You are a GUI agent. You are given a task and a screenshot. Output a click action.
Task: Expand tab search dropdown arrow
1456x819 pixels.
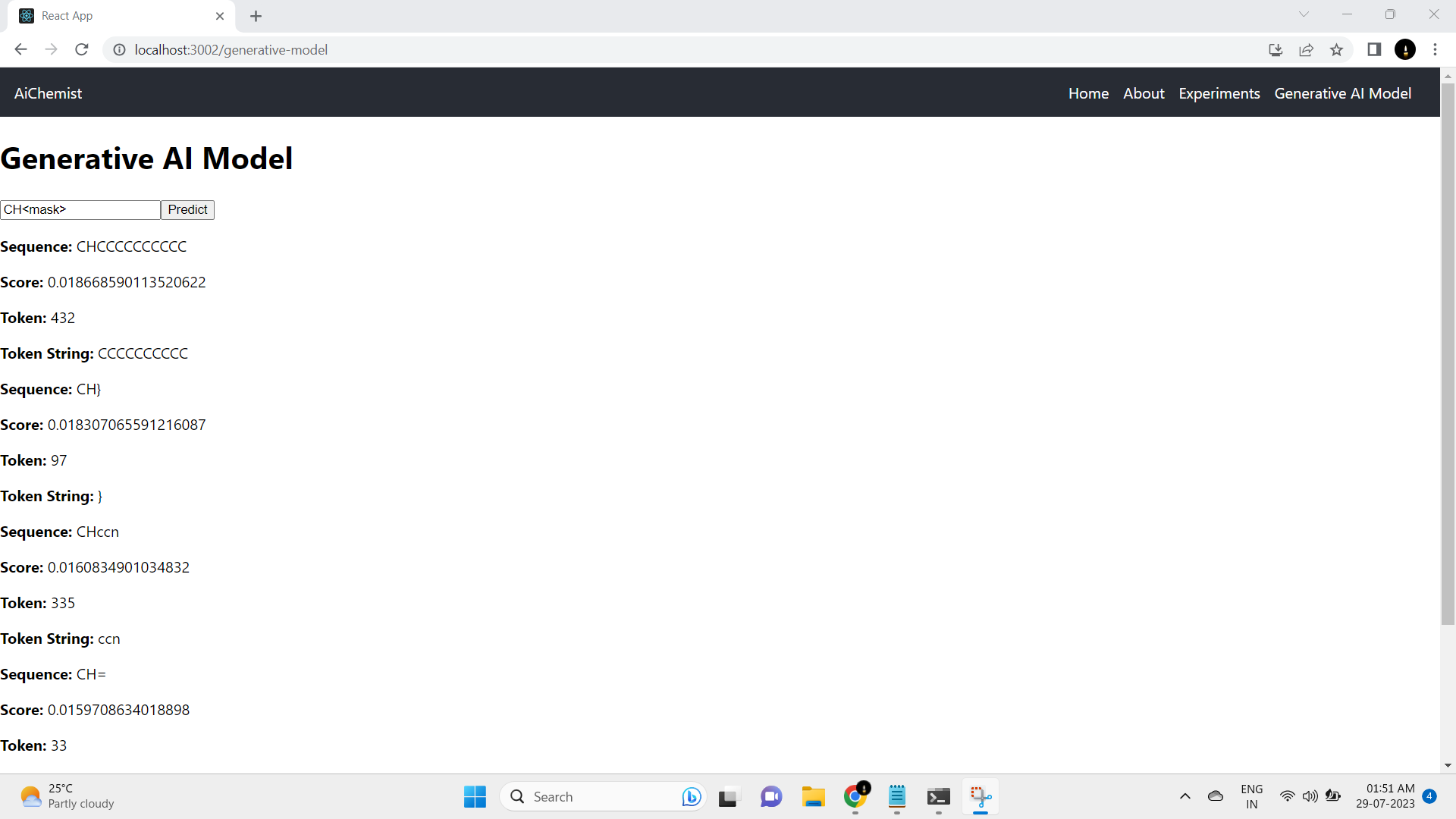click(1304, 14)
